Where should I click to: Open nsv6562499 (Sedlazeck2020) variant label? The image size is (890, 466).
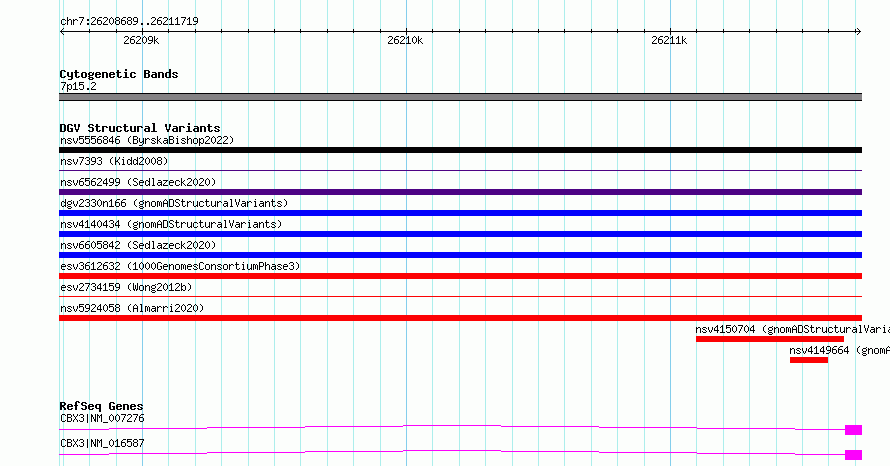pyautogui.click(x=138, y=182)
